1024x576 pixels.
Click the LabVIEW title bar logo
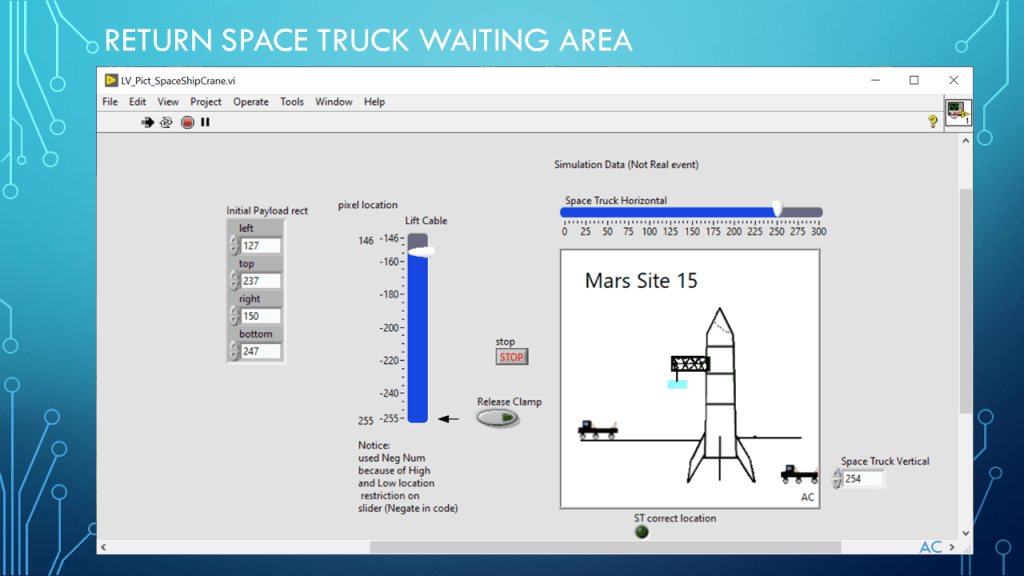(111, 80)
